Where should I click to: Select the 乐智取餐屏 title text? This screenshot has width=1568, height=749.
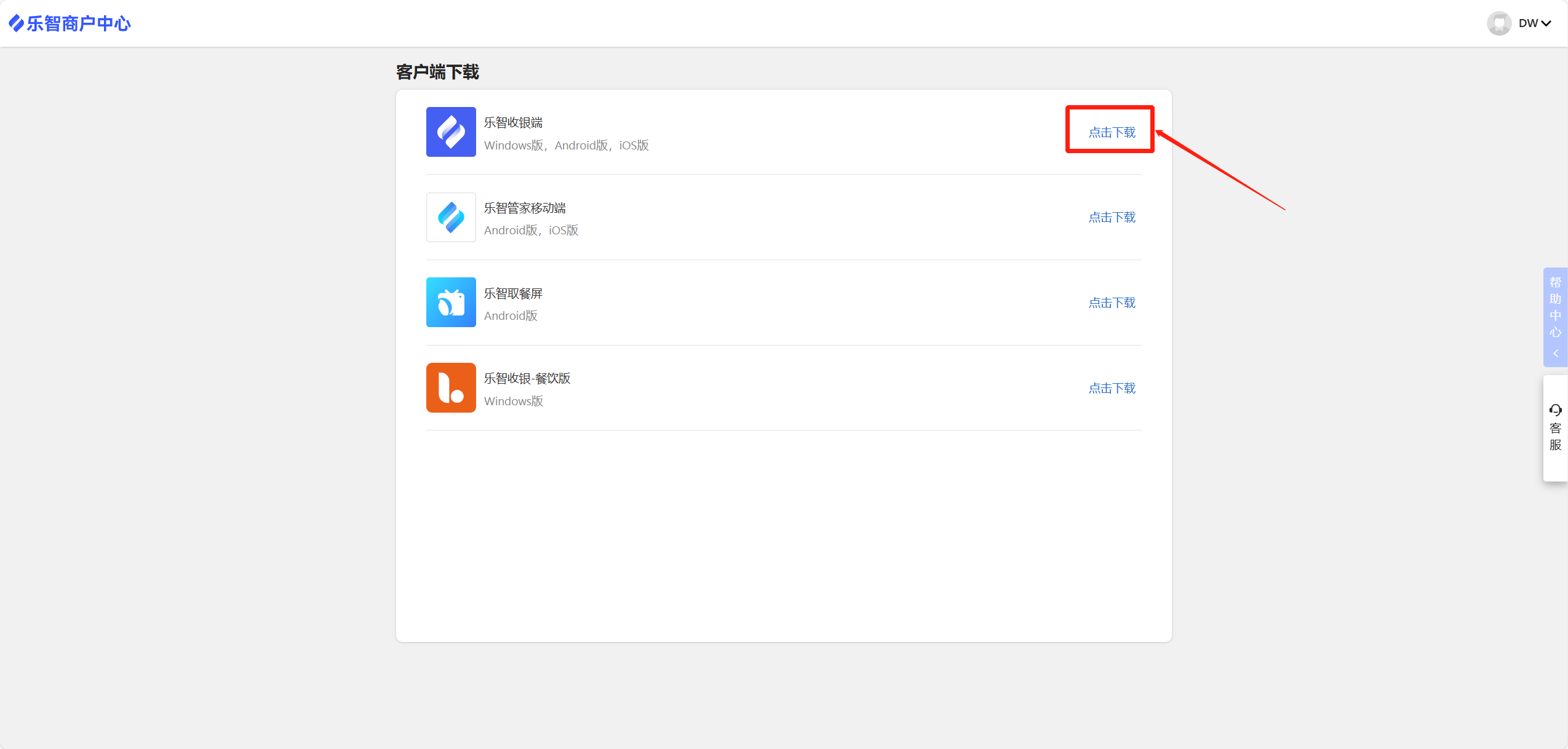[x=513, y=293]
